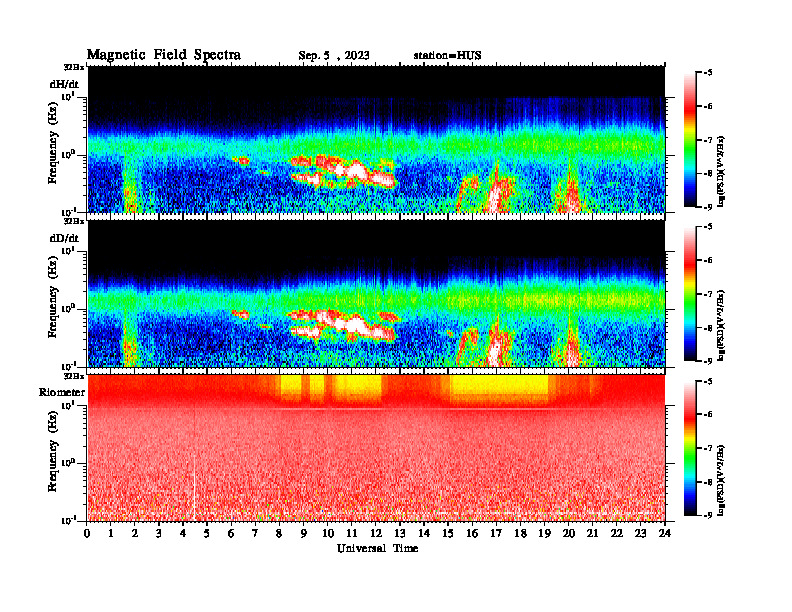The height and width of the screenshot is (612, 792).
Task: Click the "Universal Time" axis label
Action: tap(377, 548)
